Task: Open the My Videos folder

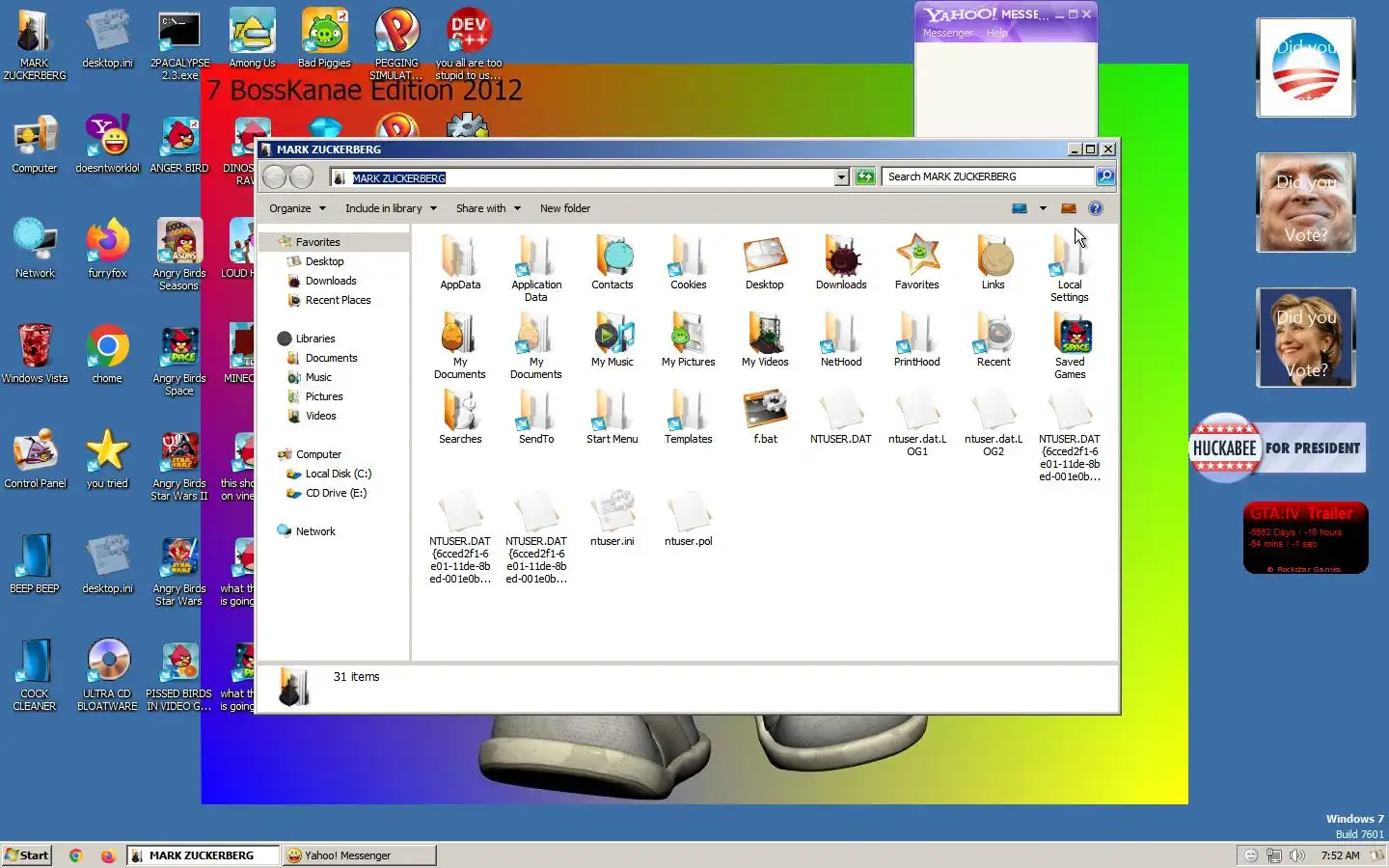Action: [x=765, y=339]
